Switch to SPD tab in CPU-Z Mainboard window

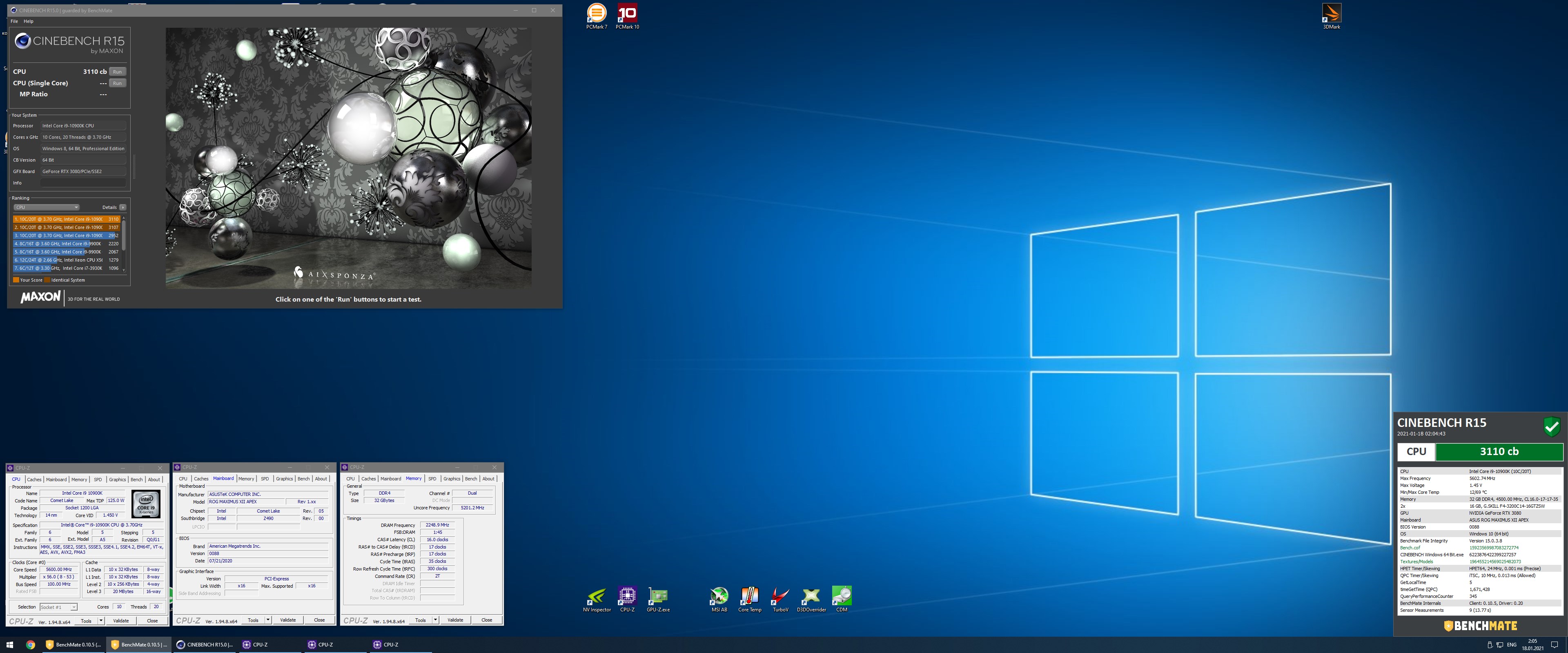point(265,479)
